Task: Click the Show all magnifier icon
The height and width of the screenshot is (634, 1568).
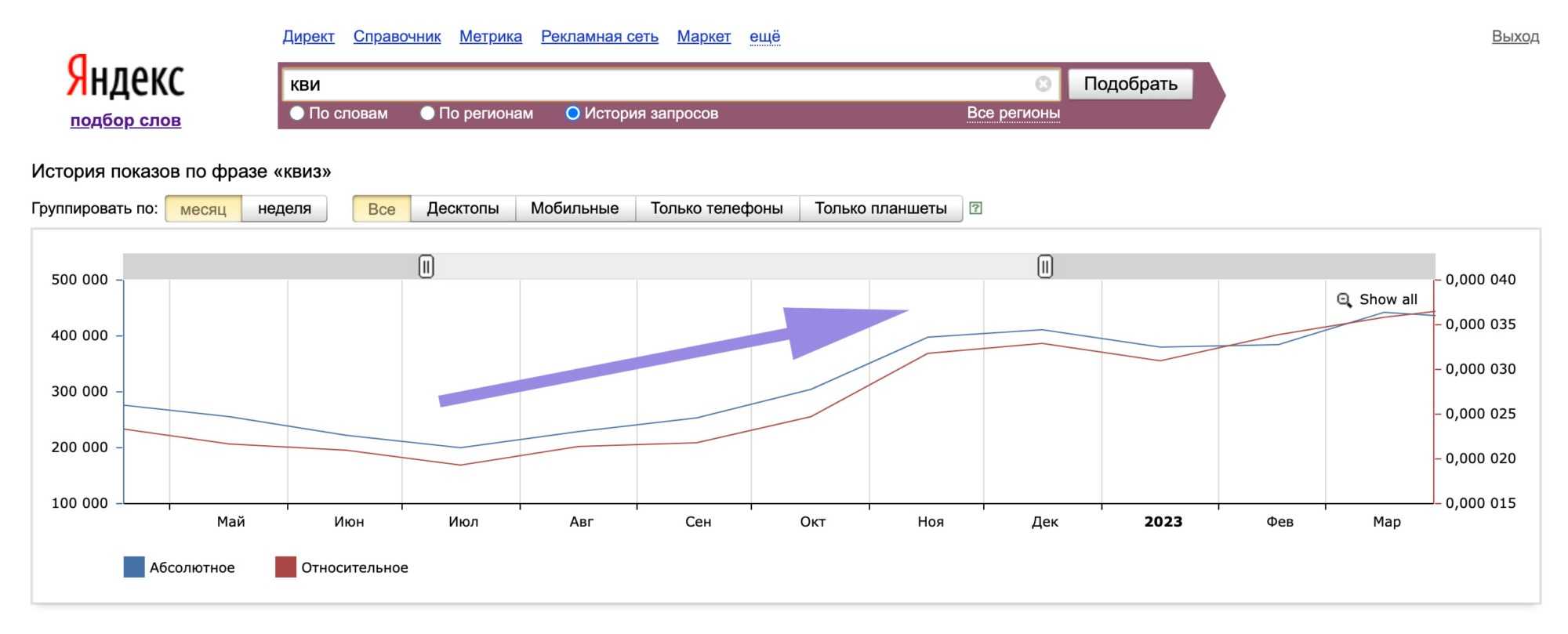Action: click(x=1344, y=300)
